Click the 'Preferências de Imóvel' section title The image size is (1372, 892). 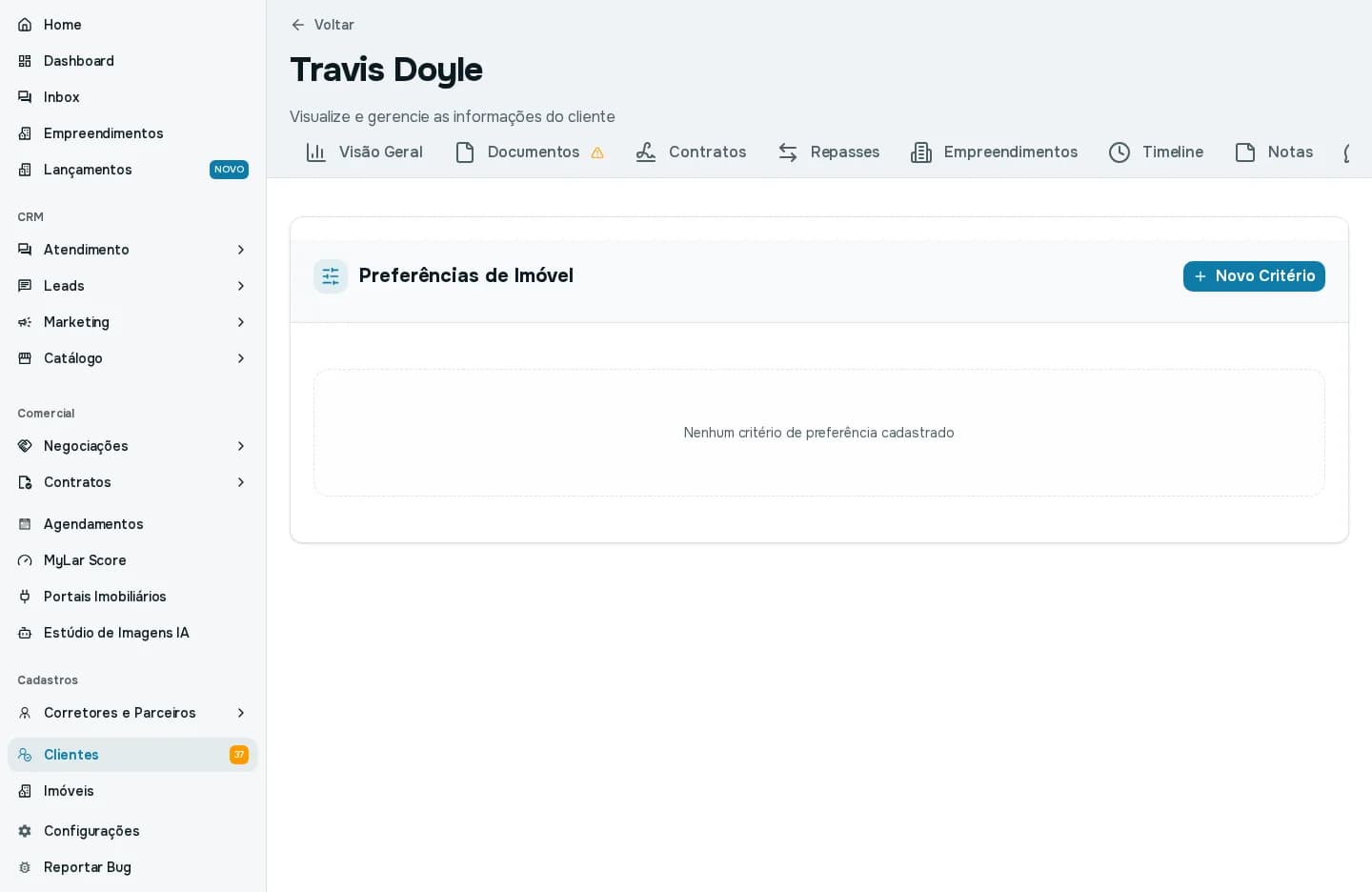(x=466, y=275)
